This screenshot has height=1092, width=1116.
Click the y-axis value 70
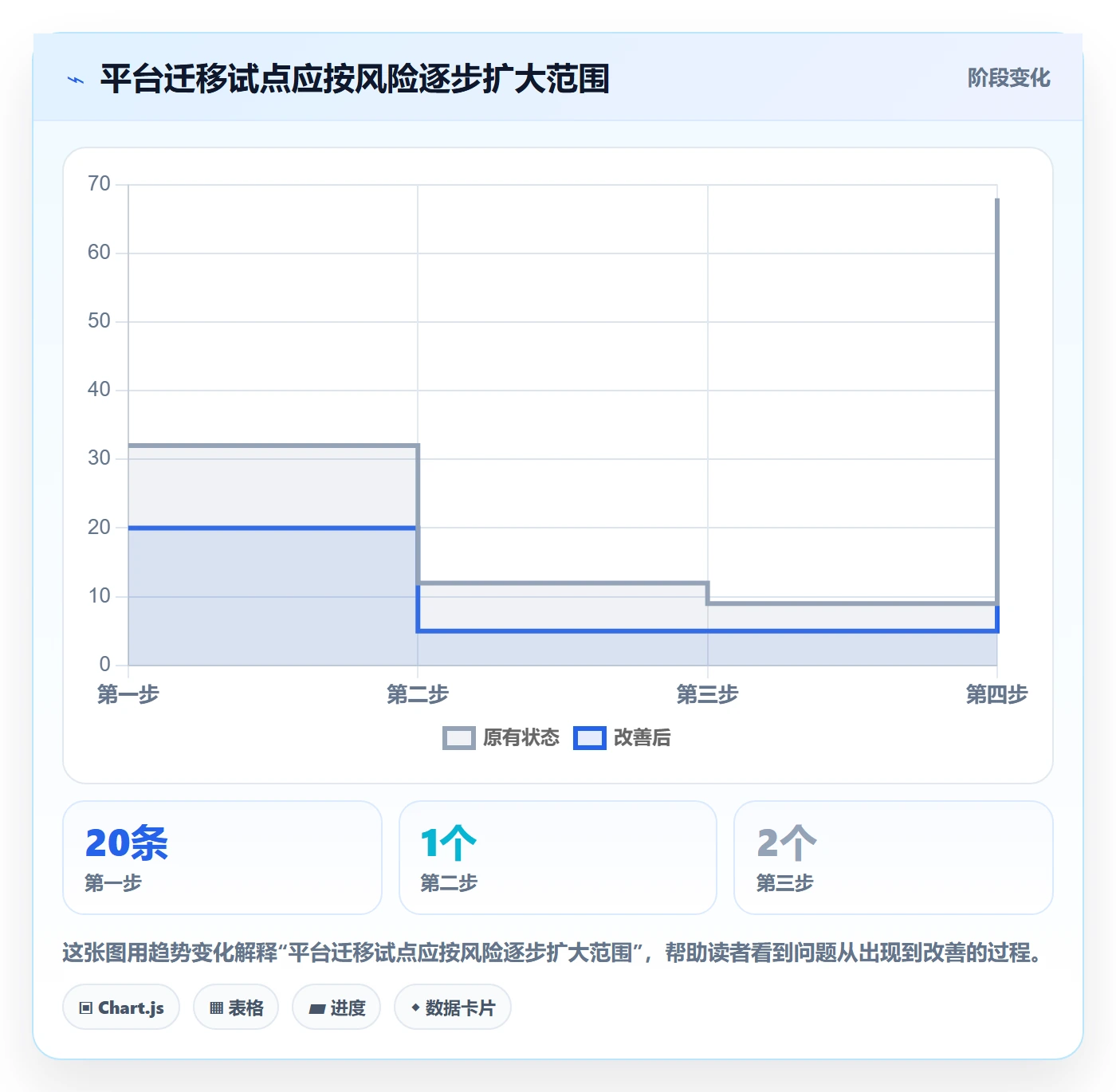pyautogui.click(x=99, y=184)
